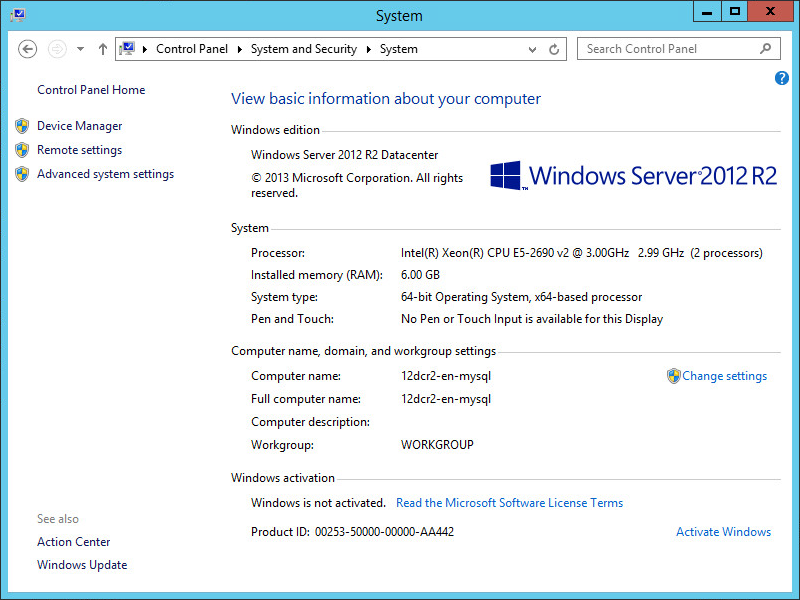Open Help with the question mark icon

coord(782,78)
